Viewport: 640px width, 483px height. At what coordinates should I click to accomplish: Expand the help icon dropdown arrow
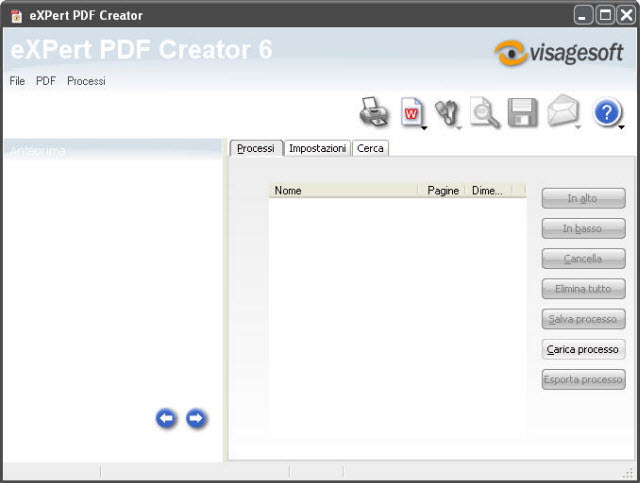pyautogui.click(x=621, y=128)
